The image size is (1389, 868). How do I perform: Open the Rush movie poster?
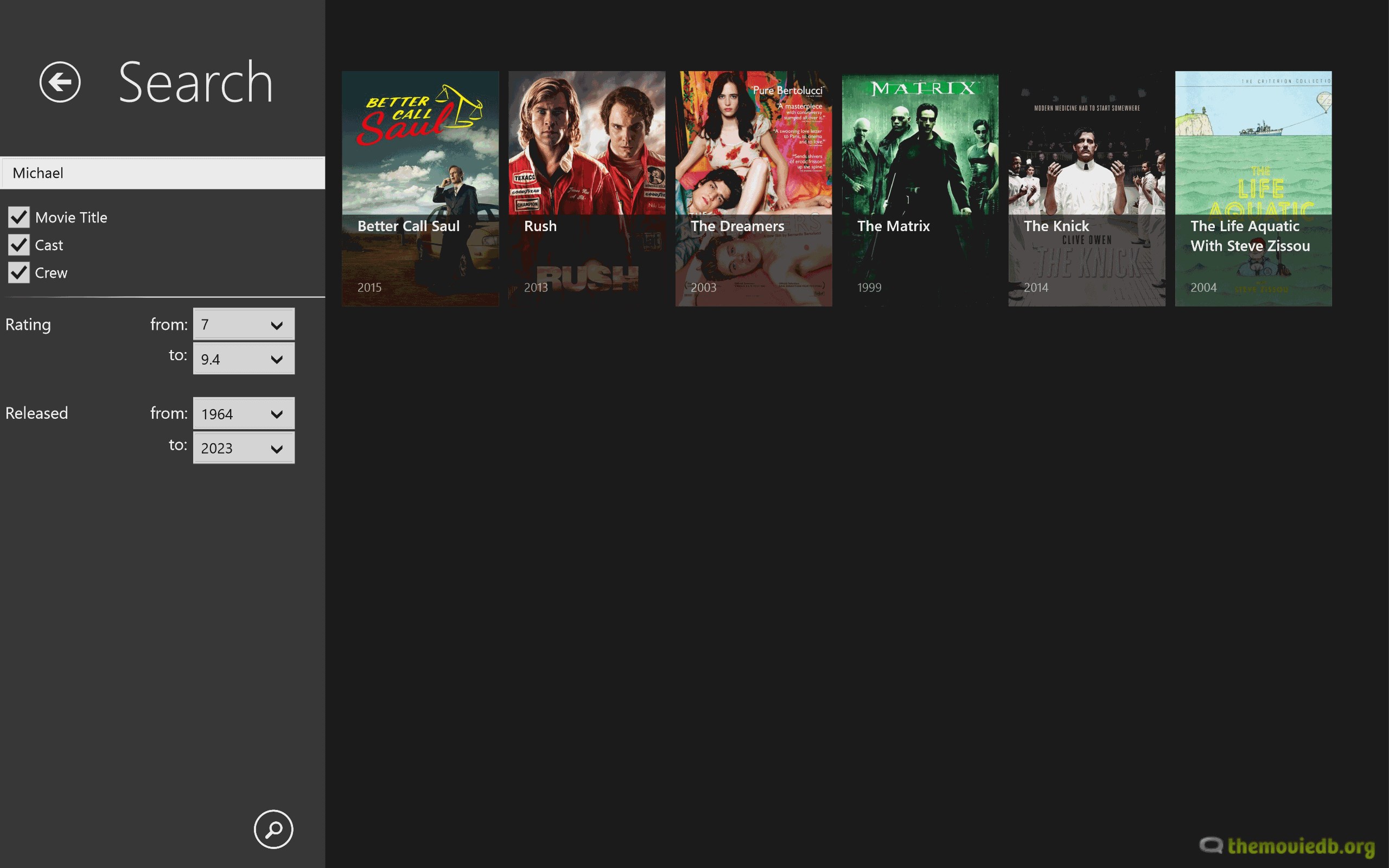tap(587, 144)
